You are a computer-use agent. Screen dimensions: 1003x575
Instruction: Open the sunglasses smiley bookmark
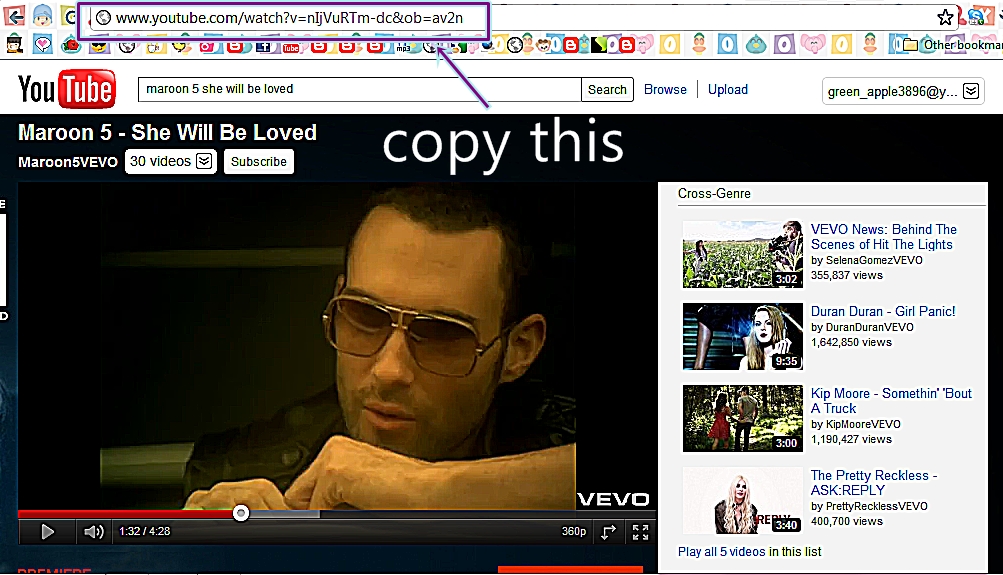pyautogui.click(x=99, y=45)
